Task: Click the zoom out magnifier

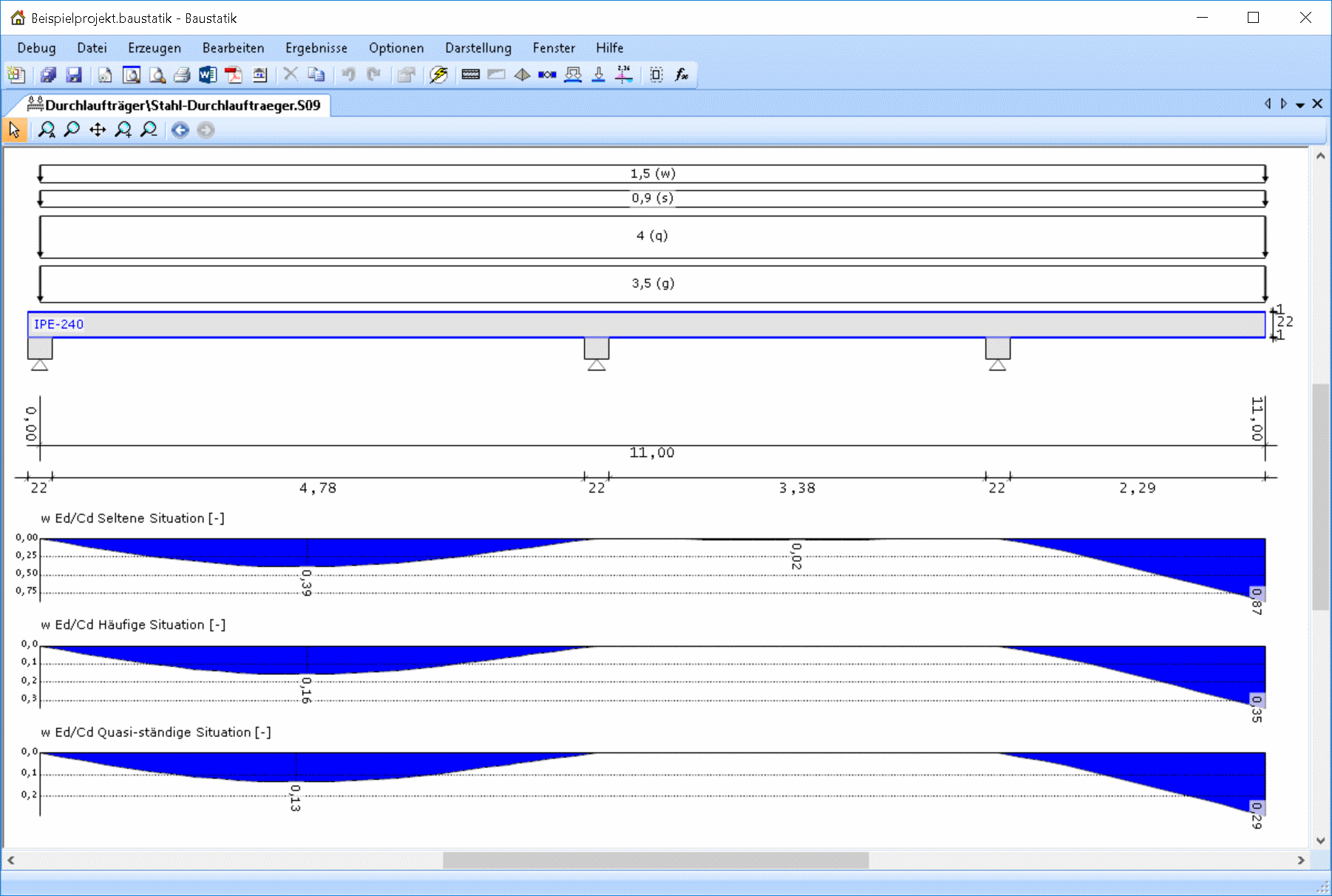Action: point(149,130)
